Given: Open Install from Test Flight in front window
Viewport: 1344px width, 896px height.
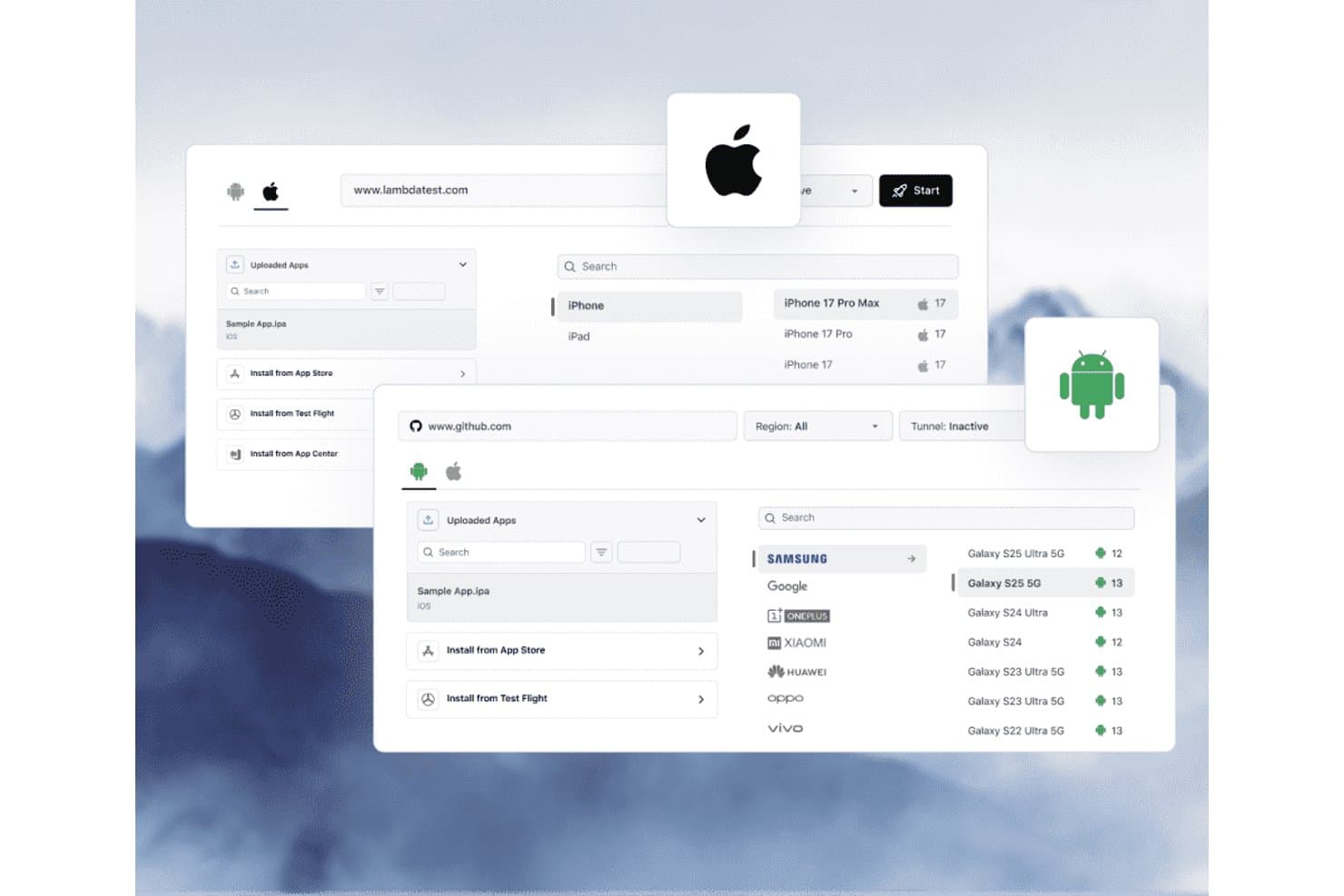Looking at the screenshot, I should (562, 699).
